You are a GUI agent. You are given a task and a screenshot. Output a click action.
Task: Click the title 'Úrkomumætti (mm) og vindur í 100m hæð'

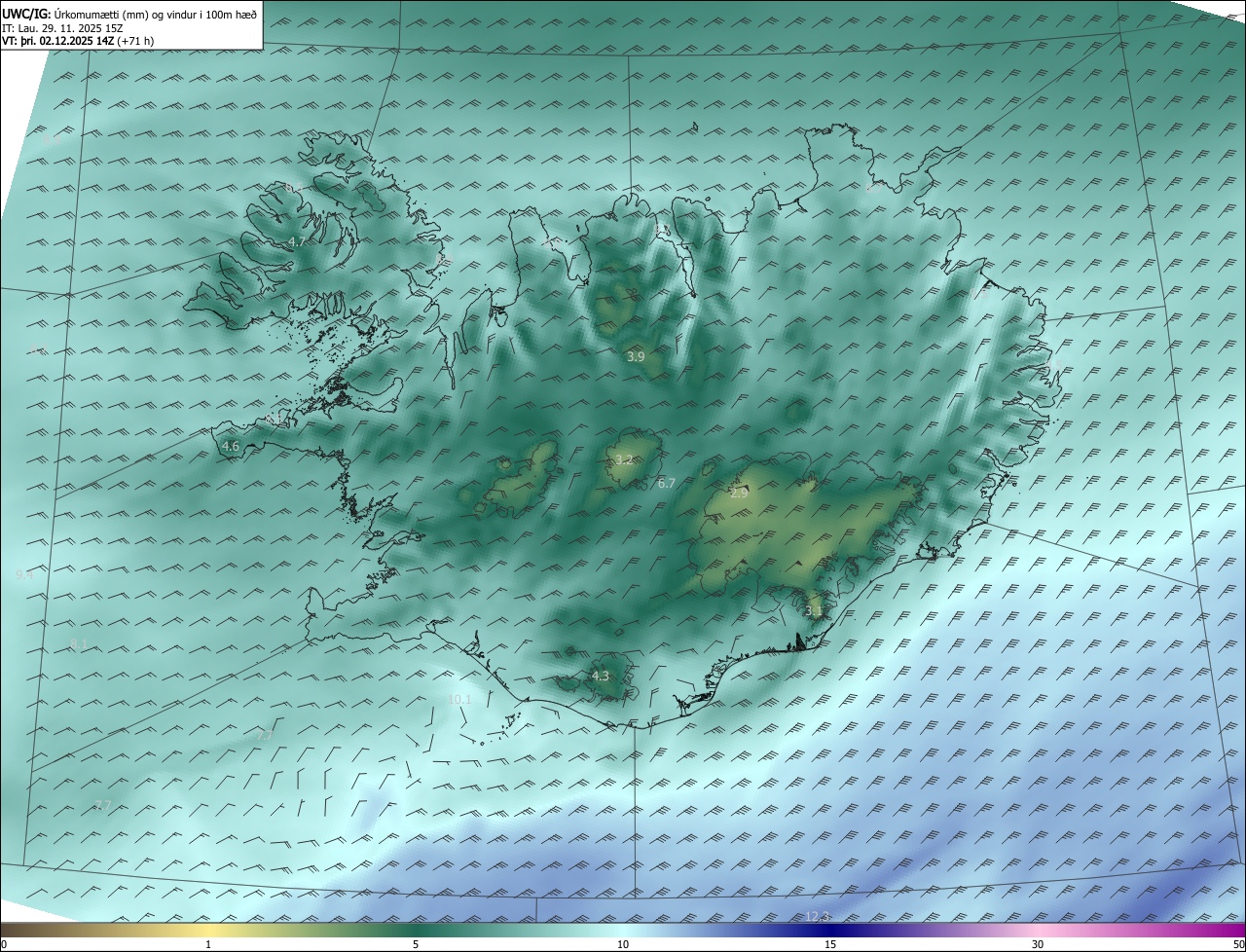155,14
